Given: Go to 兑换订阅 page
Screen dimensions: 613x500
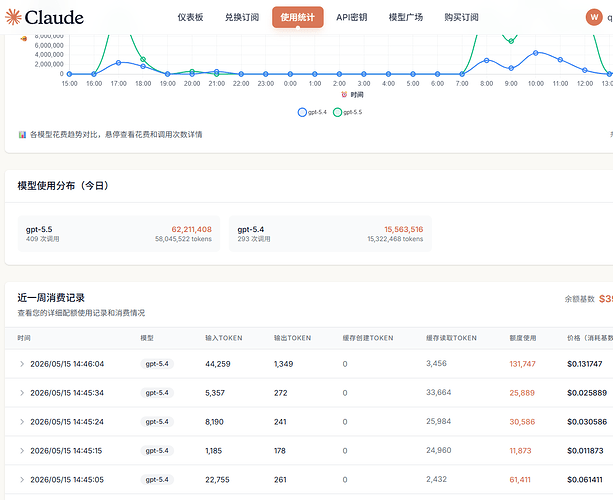Looking at the screenshot, I should tap(242, 17).
